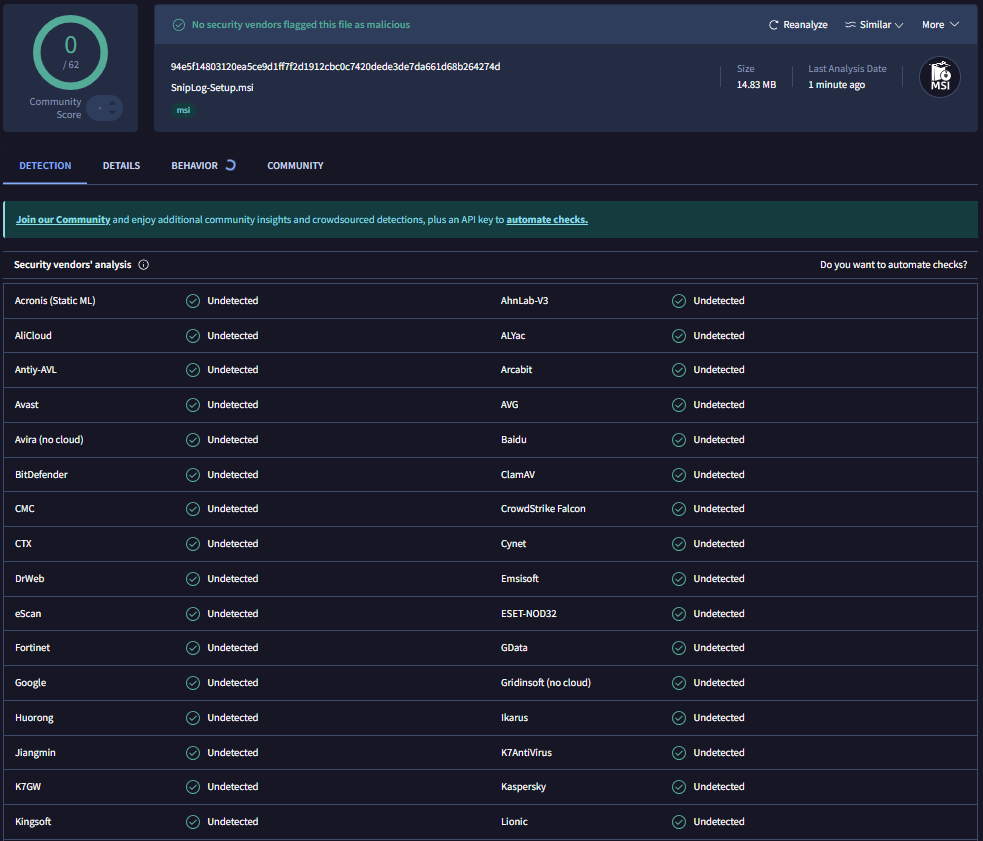The width and height of the screenshot is (983, 841).
Task: Click the automate checks link
Action: click(x=546, y=219)
